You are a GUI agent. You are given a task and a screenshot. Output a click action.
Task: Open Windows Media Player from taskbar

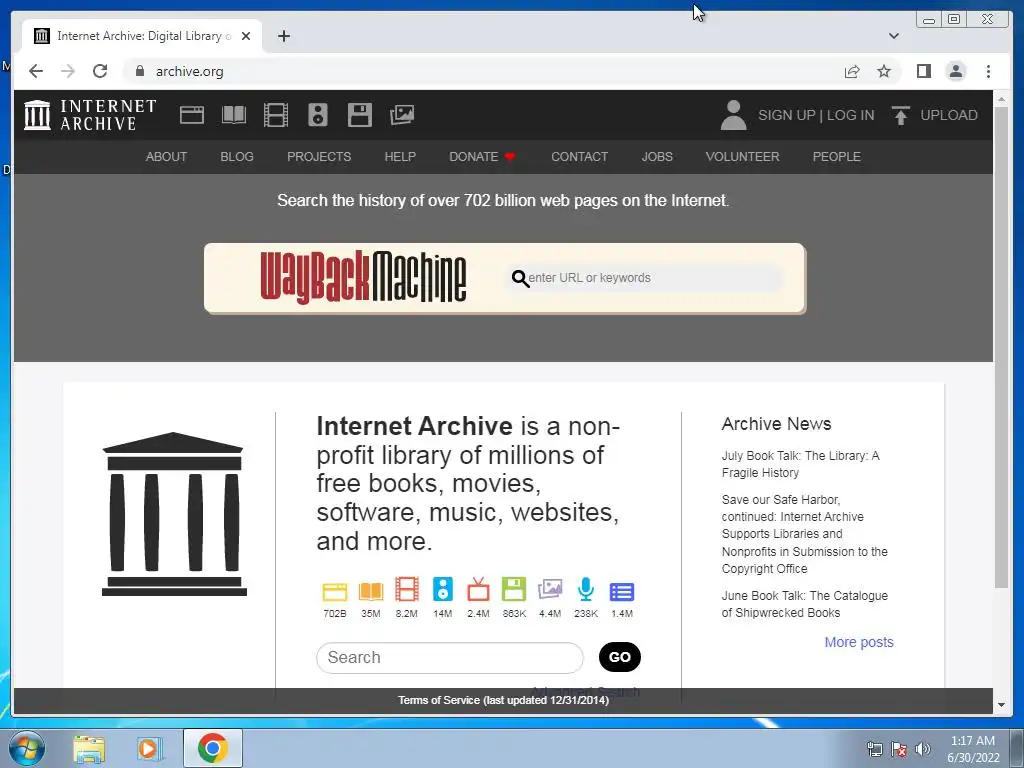(x=149, y=748)
